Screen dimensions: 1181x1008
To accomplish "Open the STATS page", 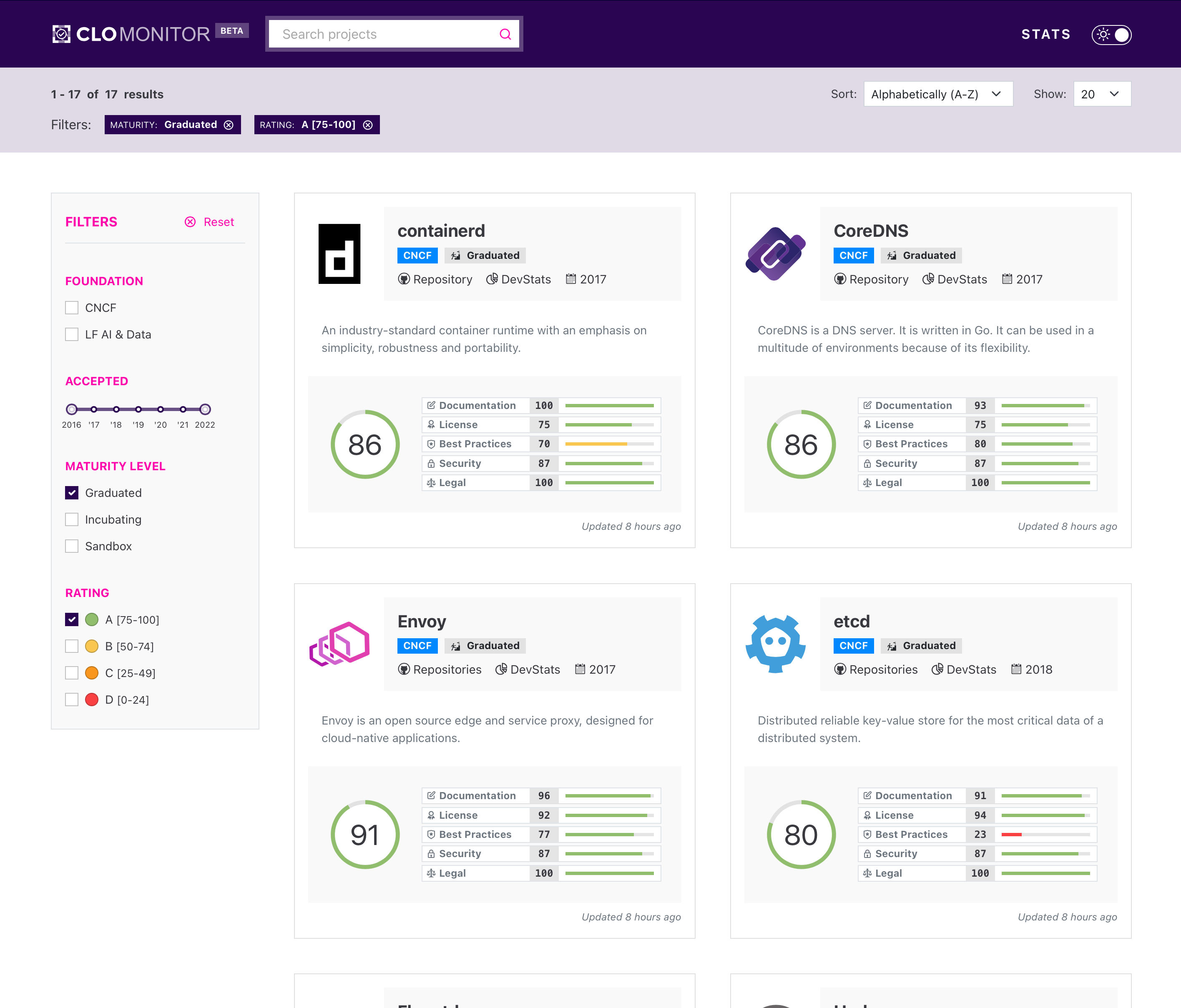I will (x=1045, y=34).
